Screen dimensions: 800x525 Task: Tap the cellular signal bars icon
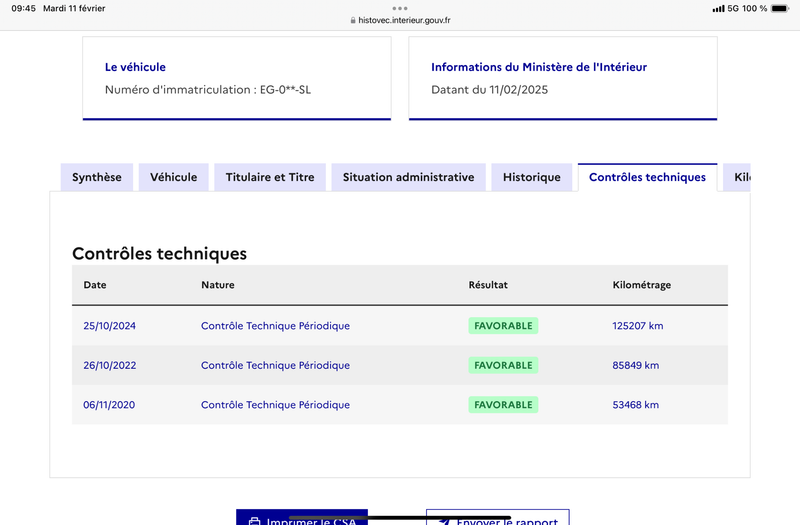(x=718, y=9)
